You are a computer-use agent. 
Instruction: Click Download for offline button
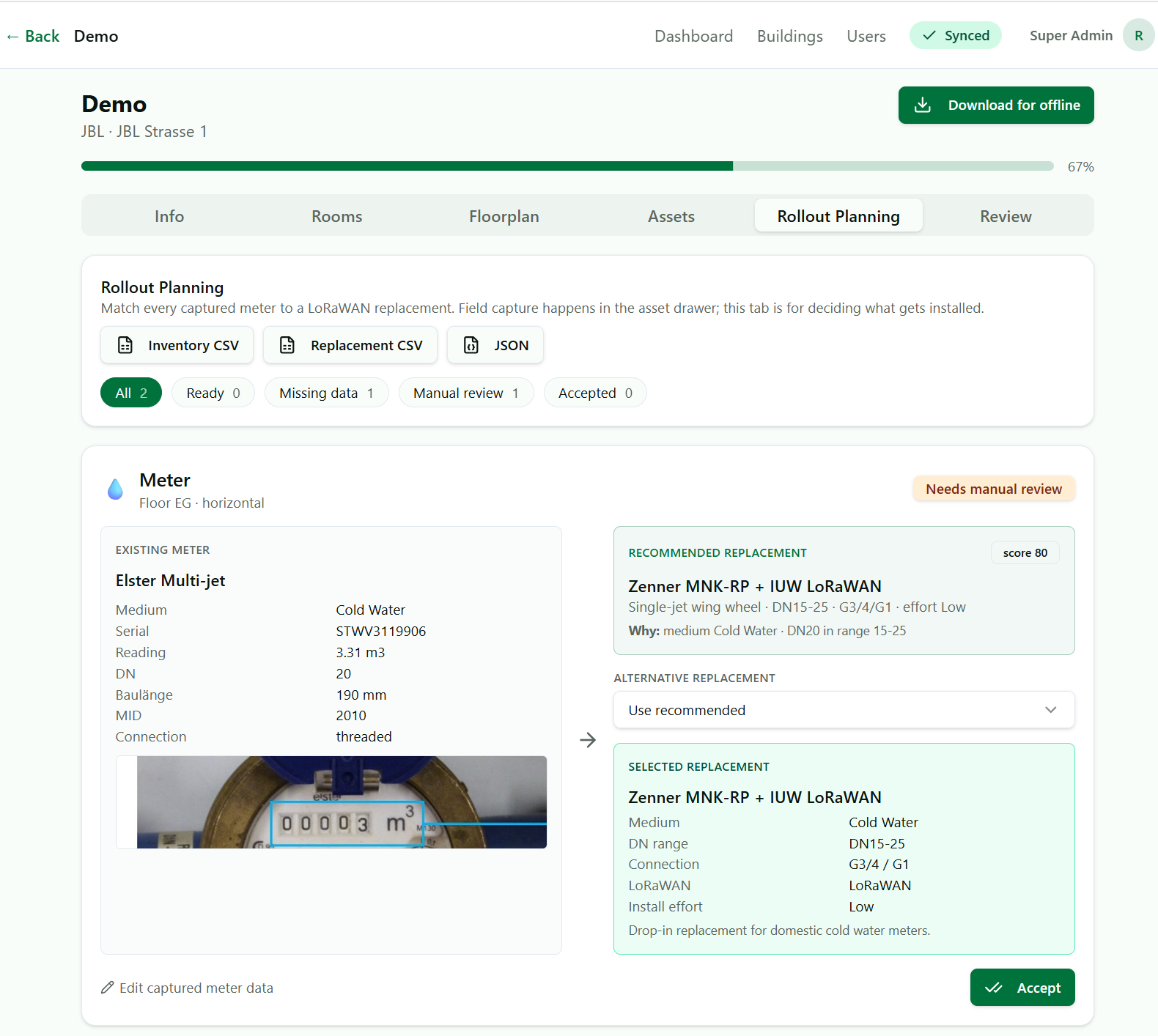point(996,105)
